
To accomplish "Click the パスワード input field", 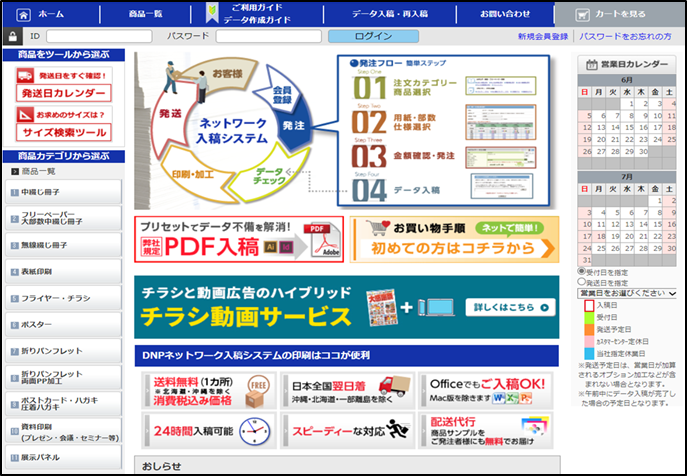I will tap(266, 36).
